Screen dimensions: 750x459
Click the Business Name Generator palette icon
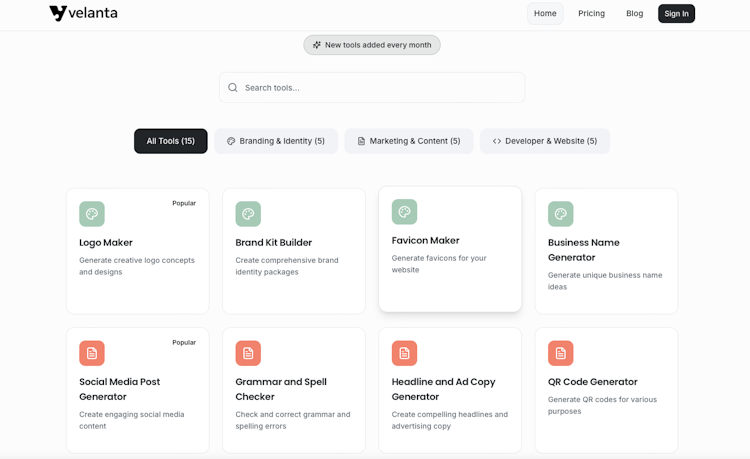(561, 214)
